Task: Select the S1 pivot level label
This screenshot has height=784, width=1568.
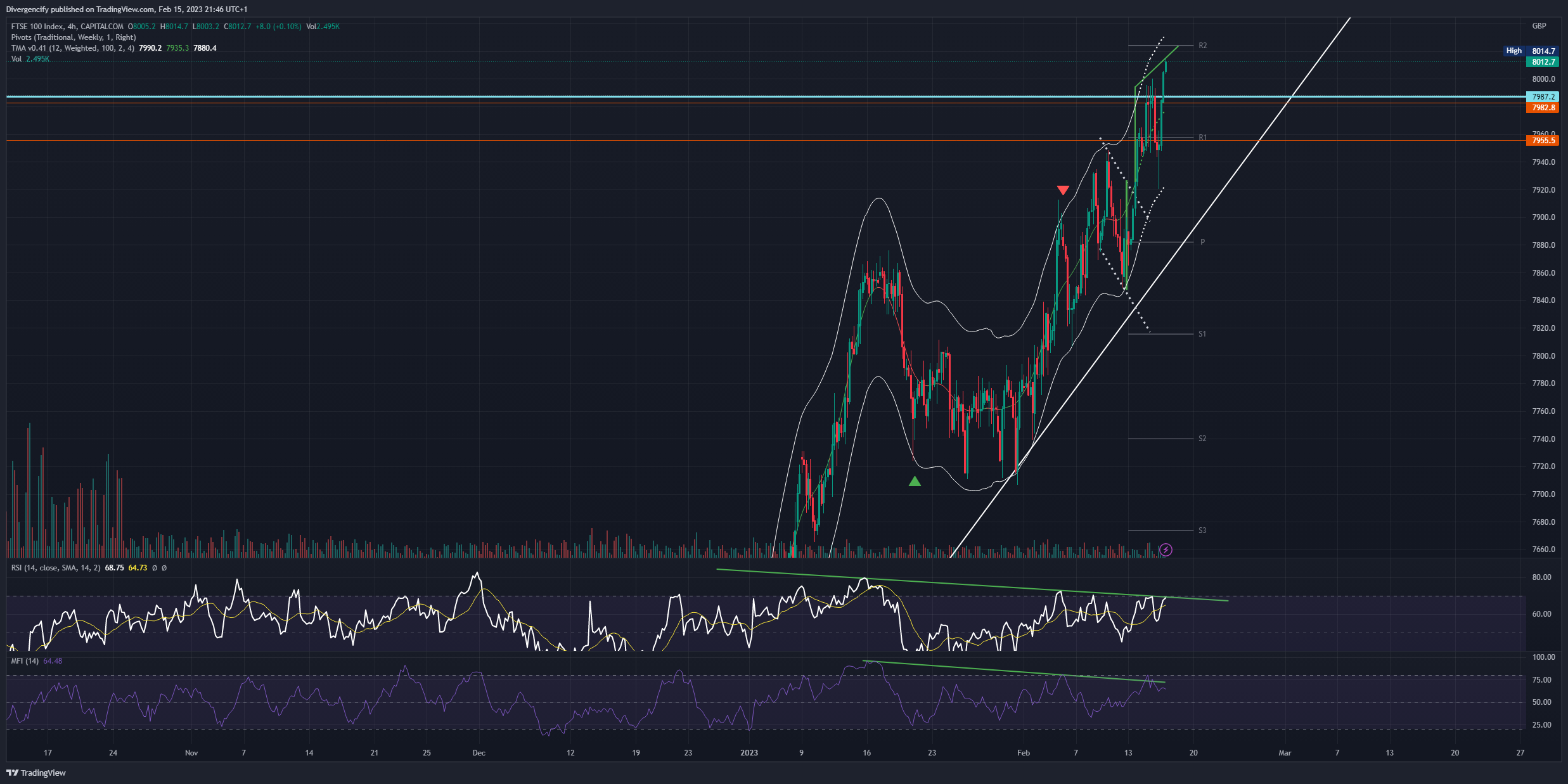Action: 1202,334
